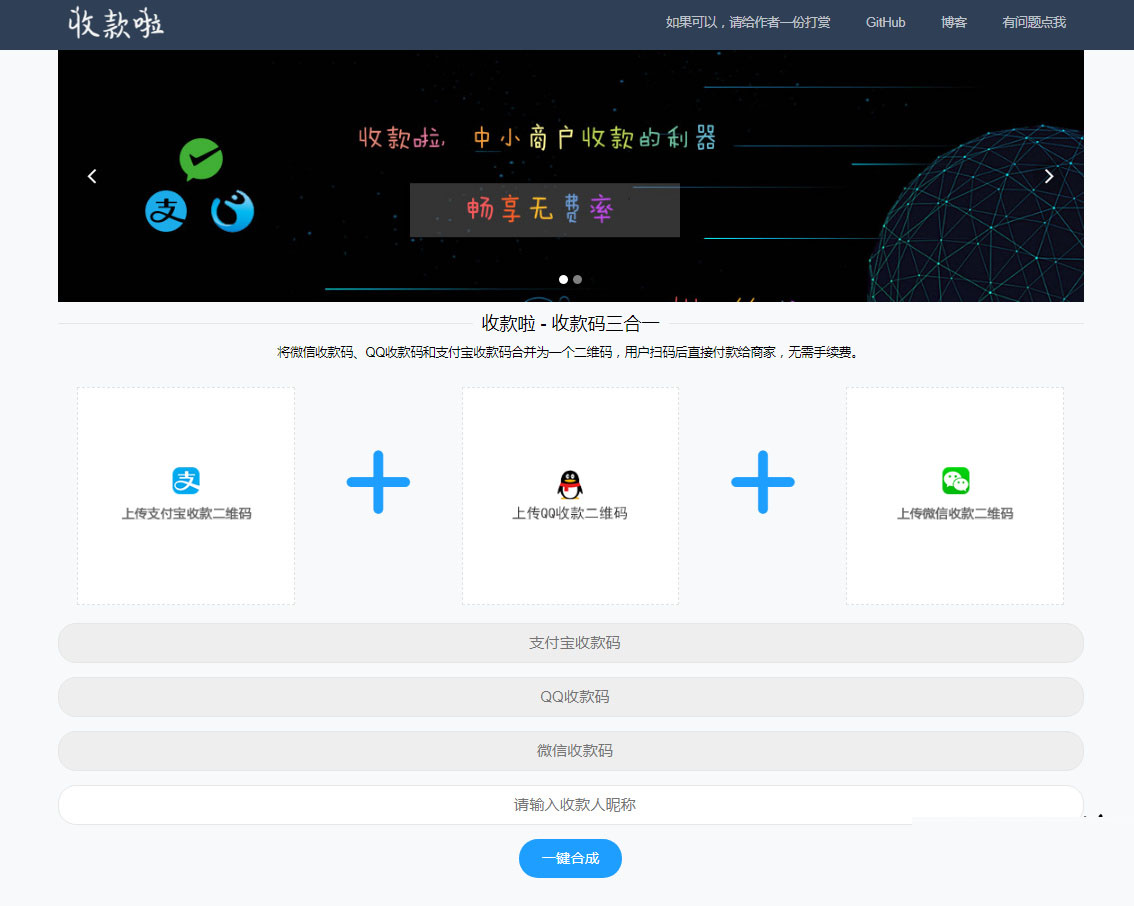Screen dimensions: 1134x906
Task: Open the 有问题点我 nav link
Action: [x=1034, y=22]
